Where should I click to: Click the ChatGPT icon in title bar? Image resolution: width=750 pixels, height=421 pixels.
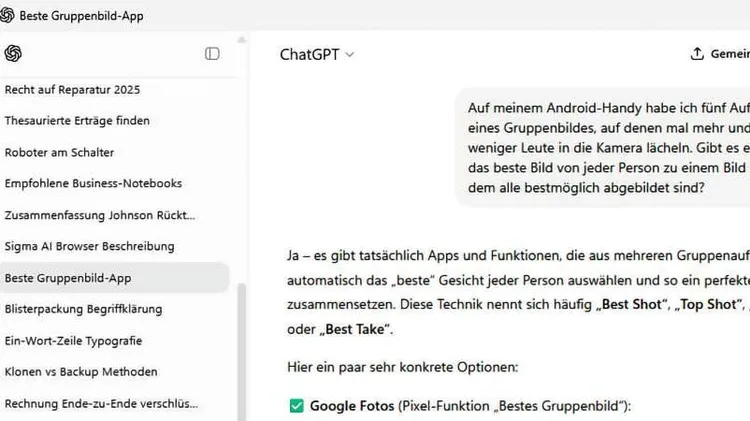(8, 15)
